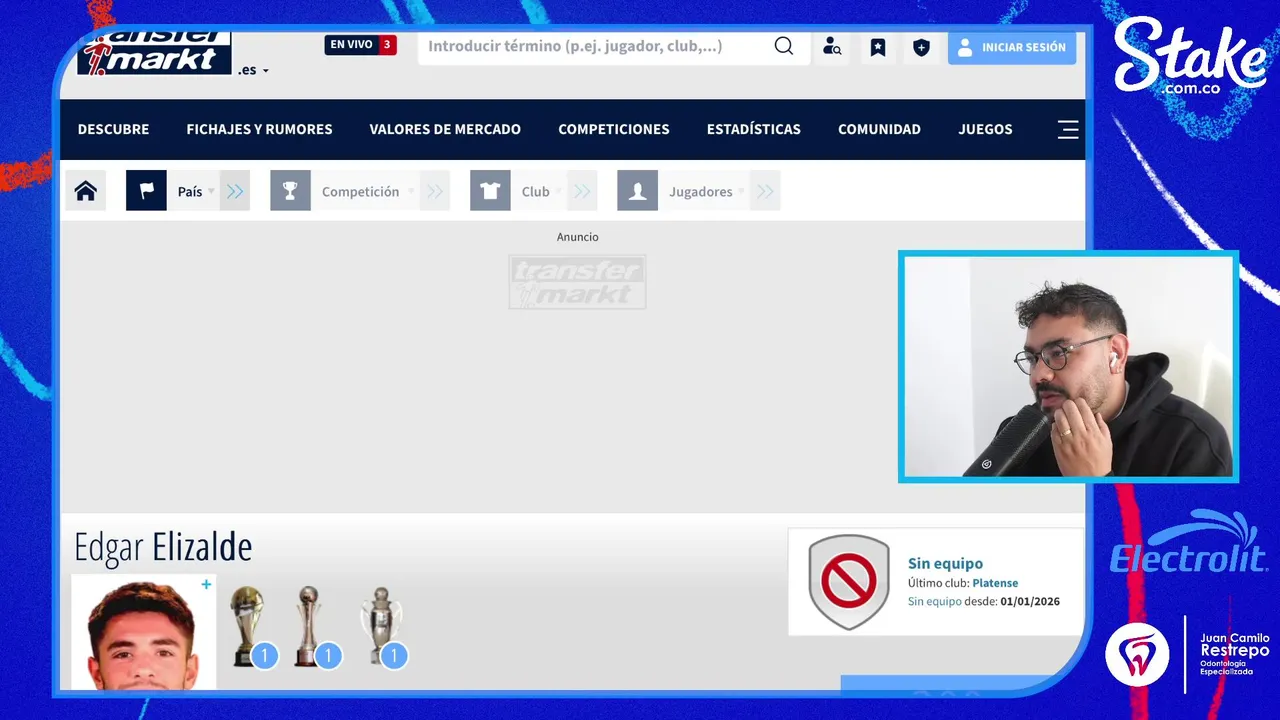Click the no-club prohibited shield icon

point(849,582)
